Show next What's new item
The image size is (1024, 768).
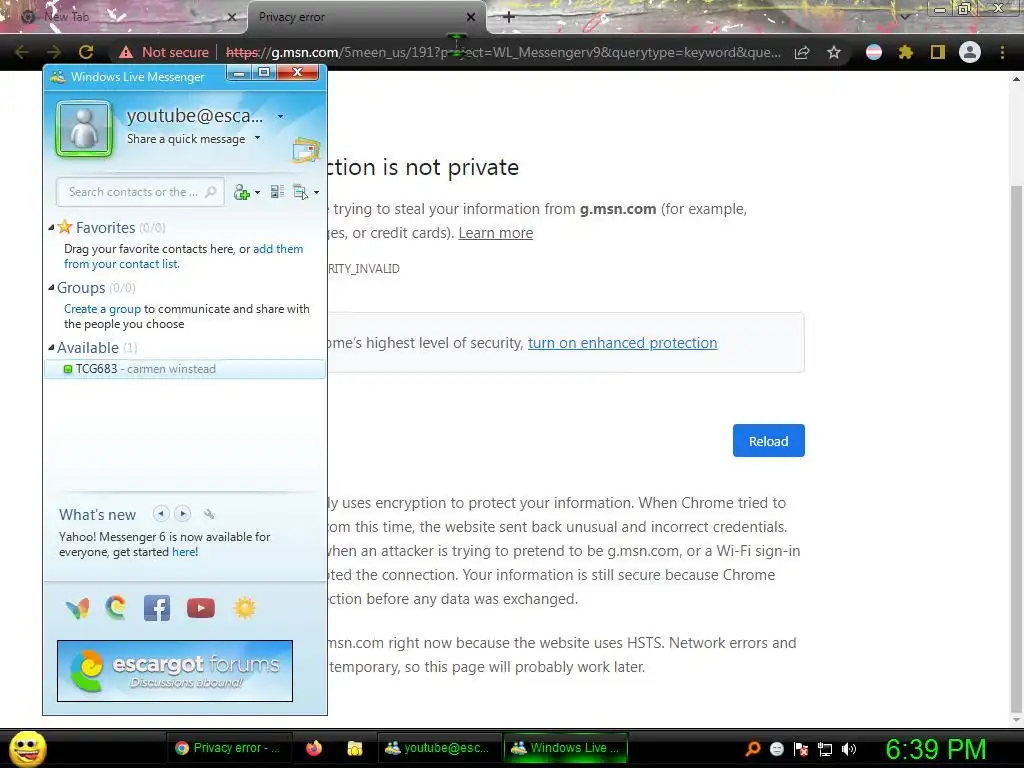pos(183,514)
